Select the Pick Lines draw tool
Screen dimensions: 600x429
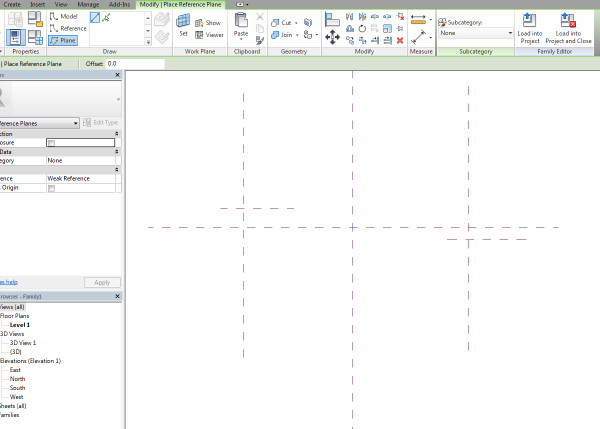(x=106, y=18)
